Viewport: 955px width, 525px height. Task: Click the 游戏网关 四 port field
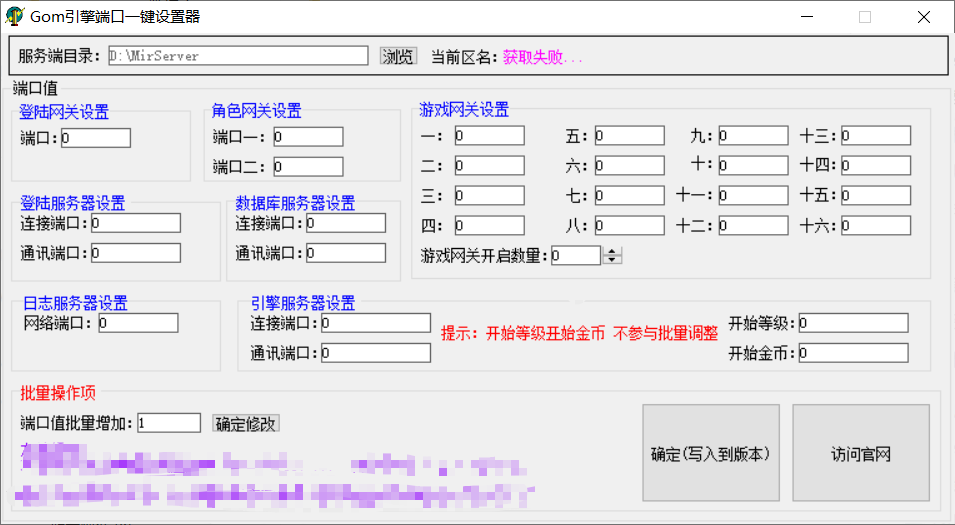coord(490,225)
